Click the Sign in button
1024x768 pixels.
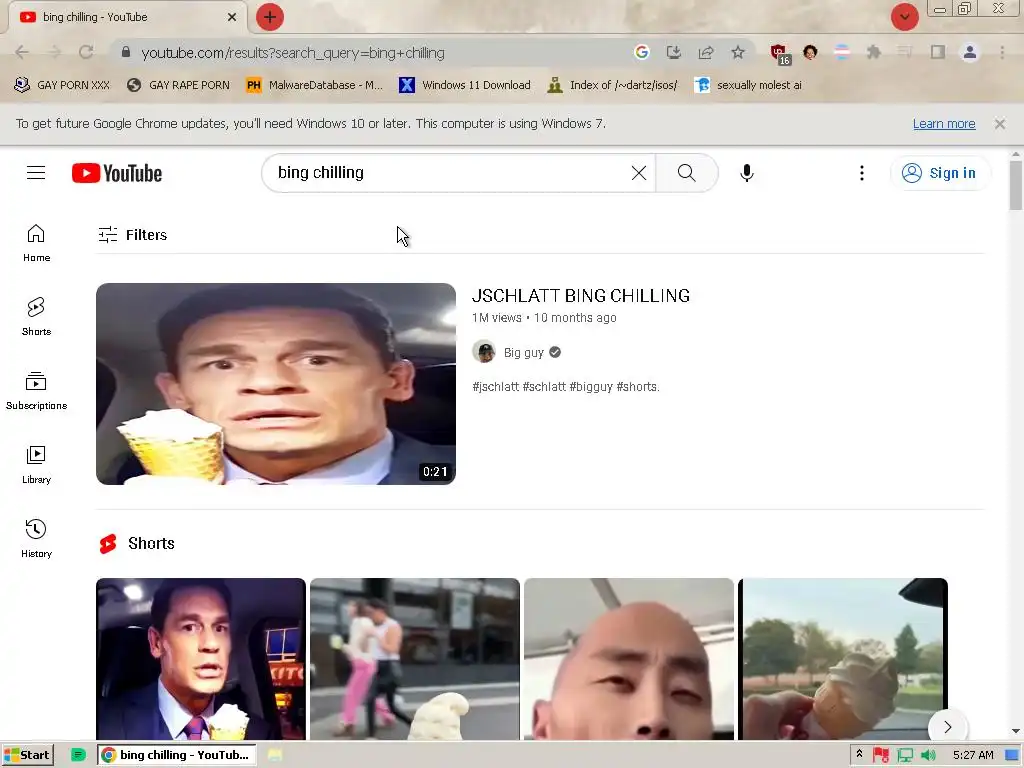939,172
